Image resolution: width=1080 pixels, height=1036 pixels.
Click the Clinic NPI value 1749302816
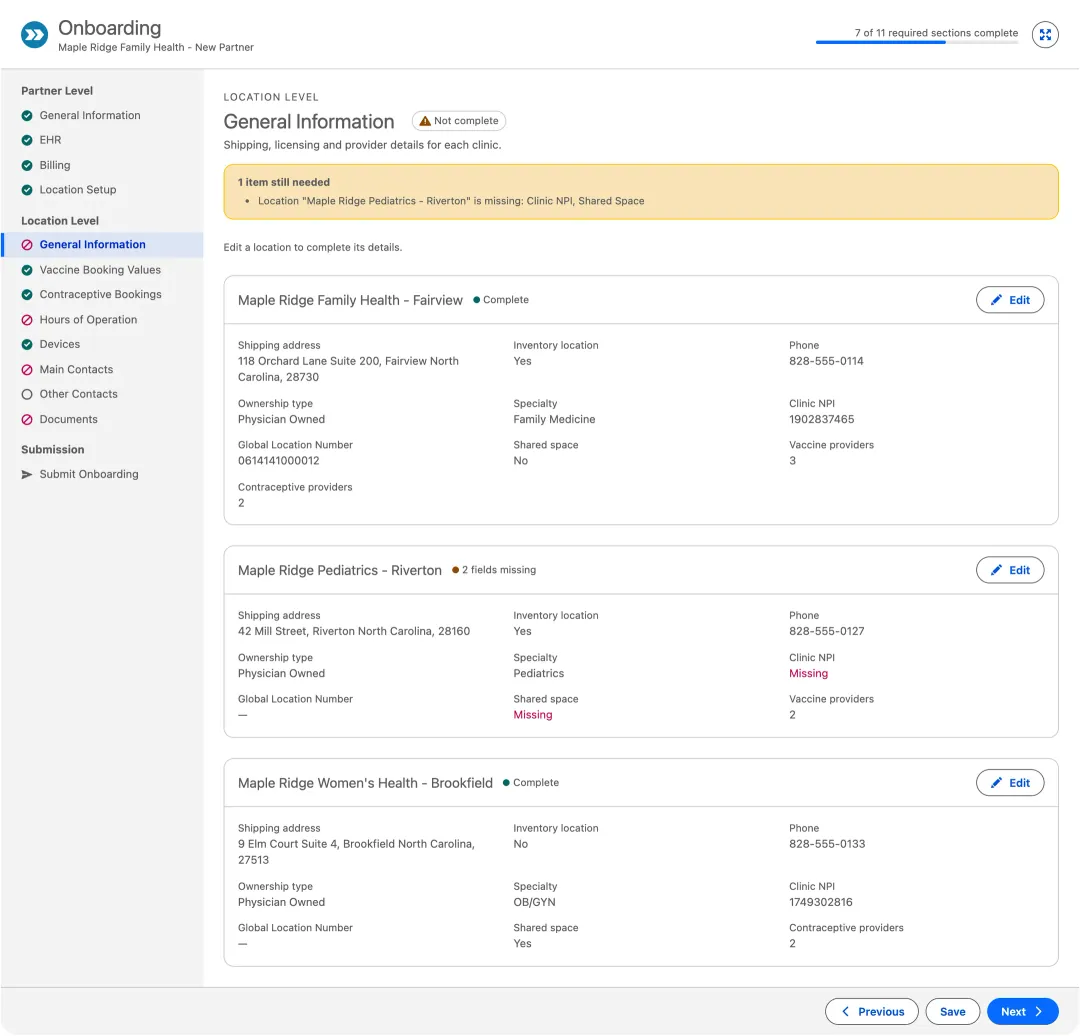[x=821, y=903]
